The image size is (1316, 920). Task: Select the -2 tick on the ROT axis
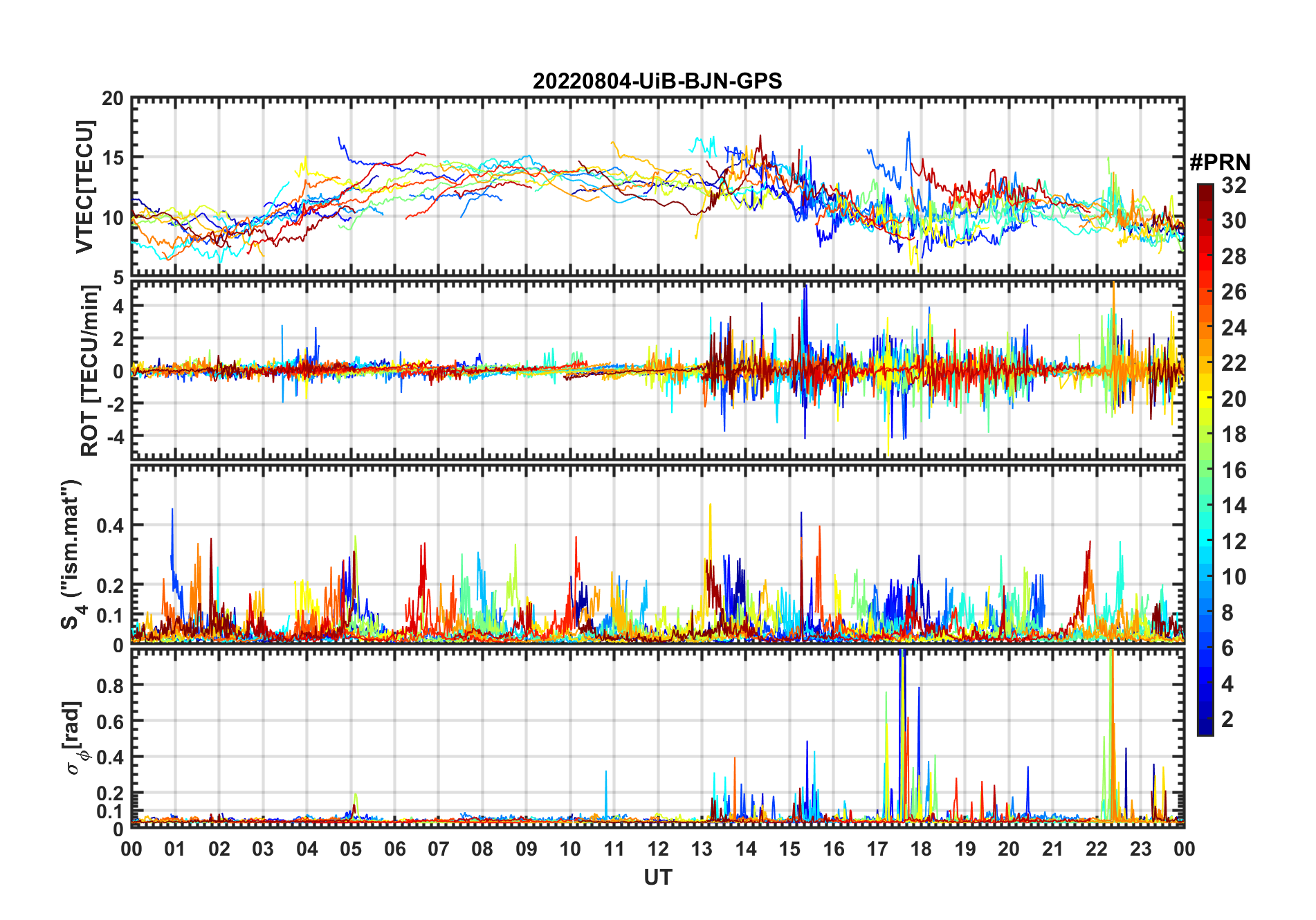coord(114,403)
